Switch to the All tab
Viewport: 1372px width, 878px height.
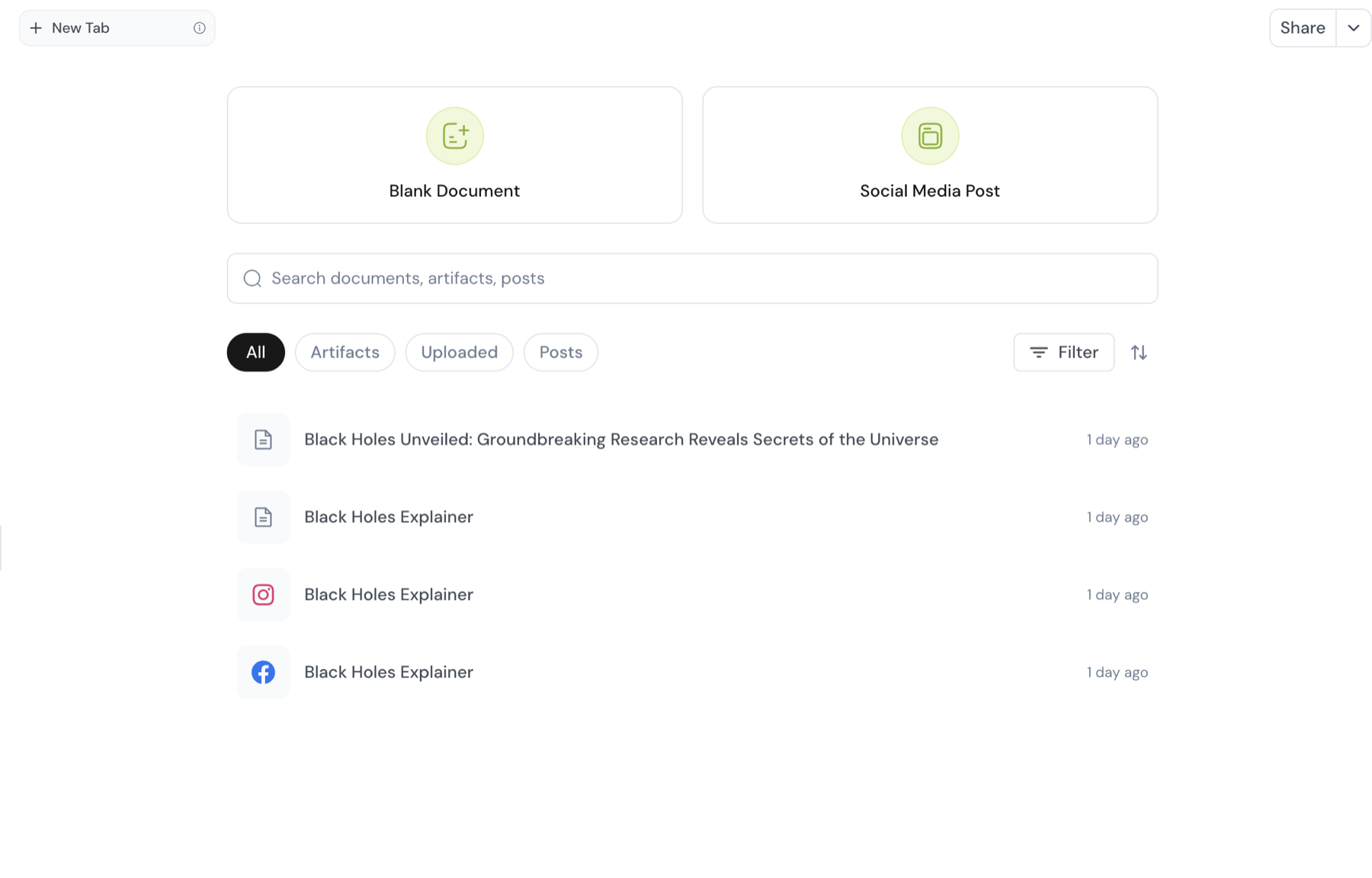(256, 352)
